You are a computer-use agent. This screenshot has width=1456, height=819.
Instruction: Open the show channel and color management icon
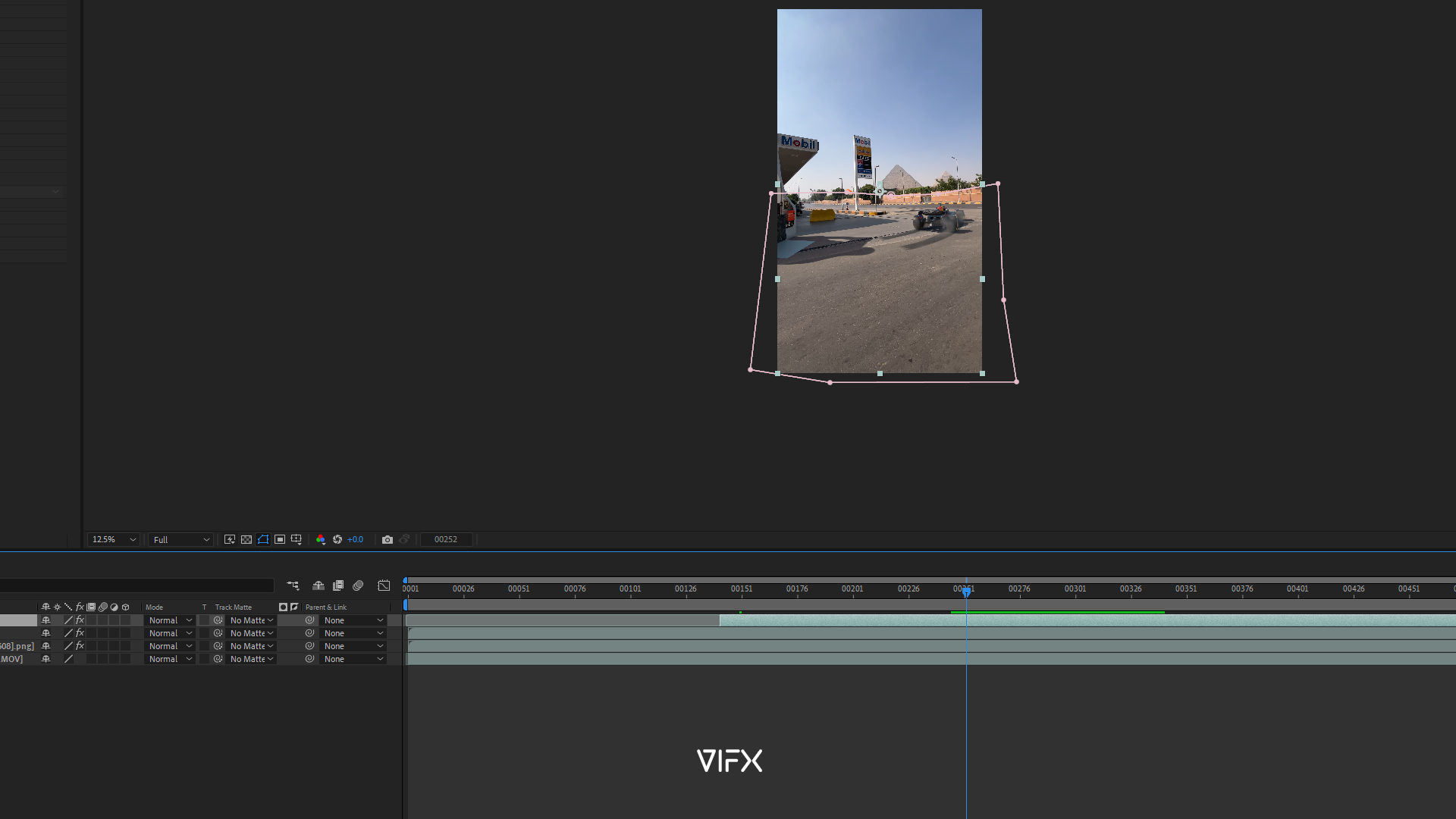[x=321, y=540]
